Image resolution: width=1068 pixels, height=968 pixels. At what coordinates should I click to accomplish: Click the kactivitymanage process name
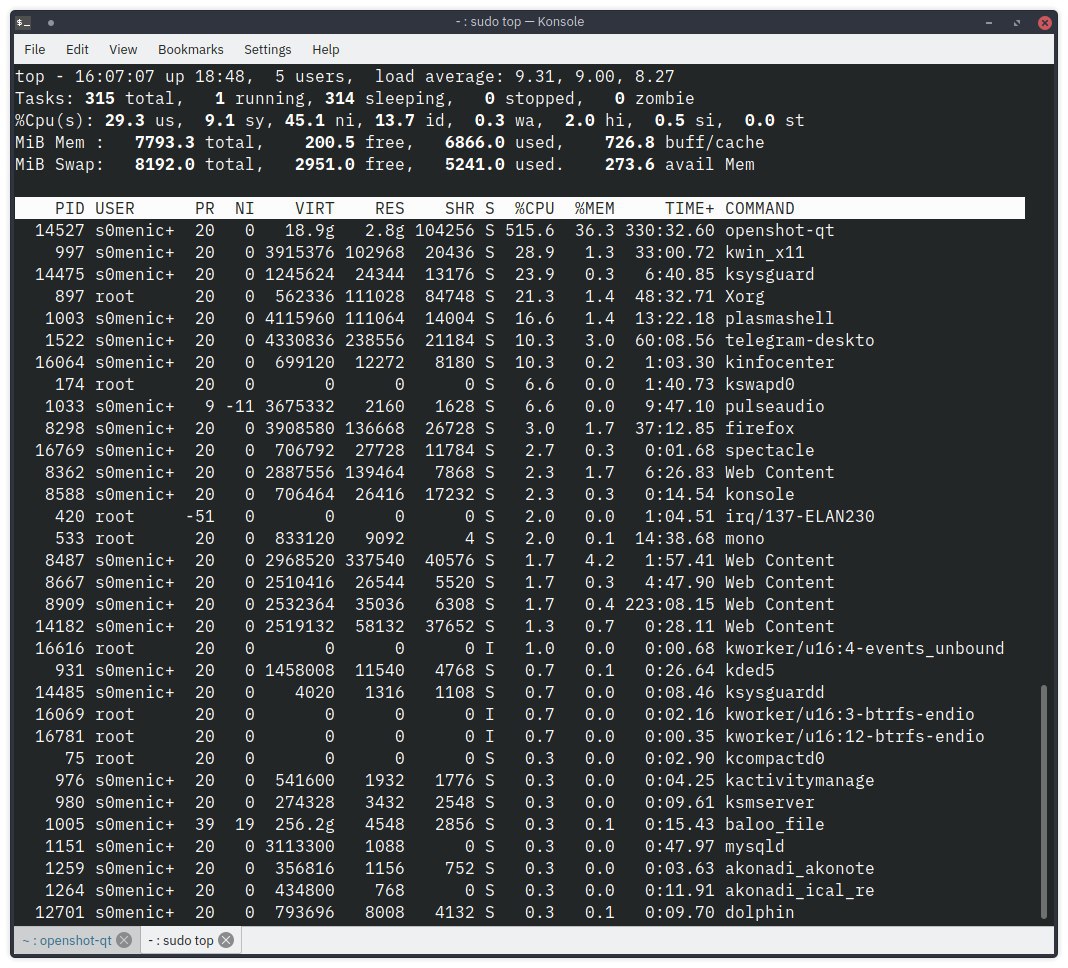(800, 781)
